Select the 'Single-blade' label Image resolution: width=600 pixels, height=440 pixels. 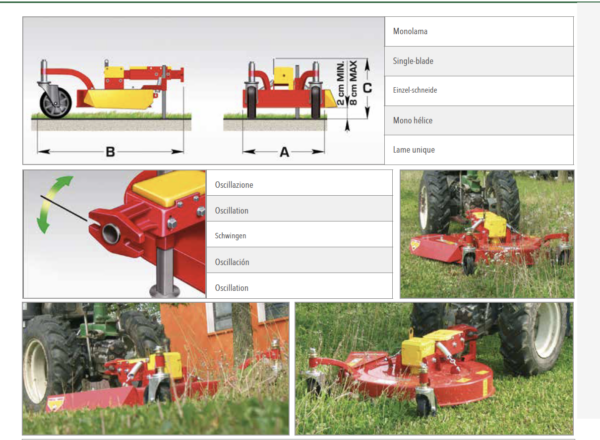click(413, 61)
